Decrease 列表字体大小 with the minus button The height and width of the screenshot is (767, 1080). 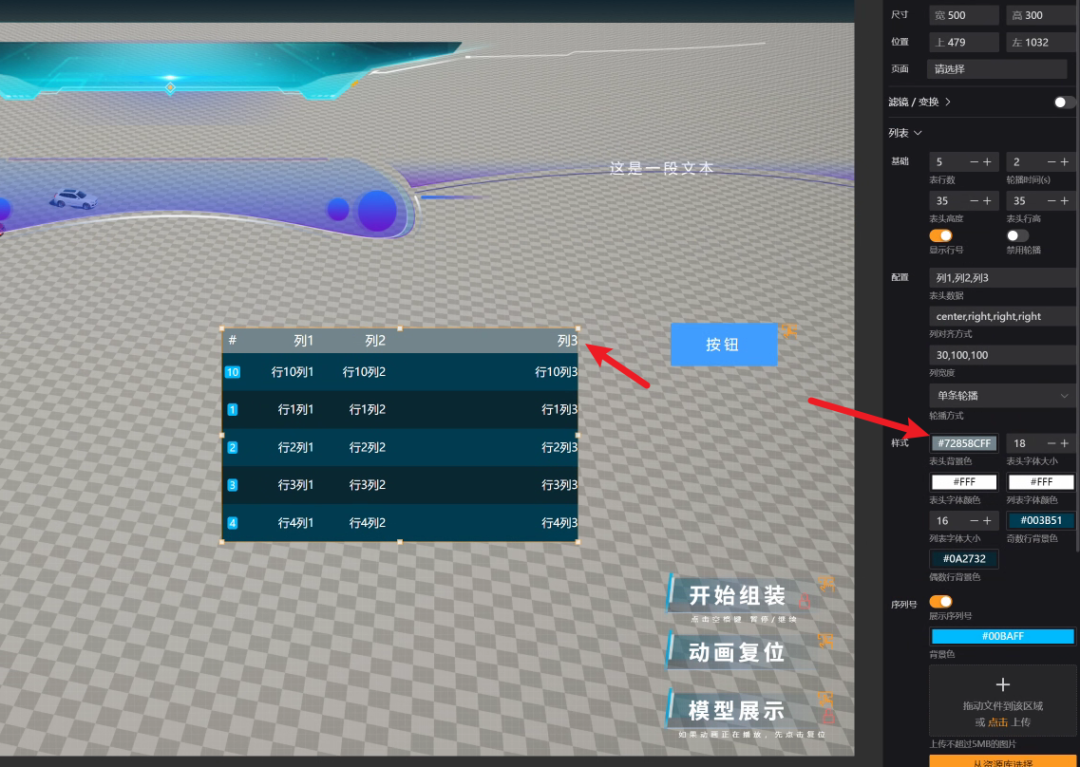pyautogui.click(x=974, y=521)
